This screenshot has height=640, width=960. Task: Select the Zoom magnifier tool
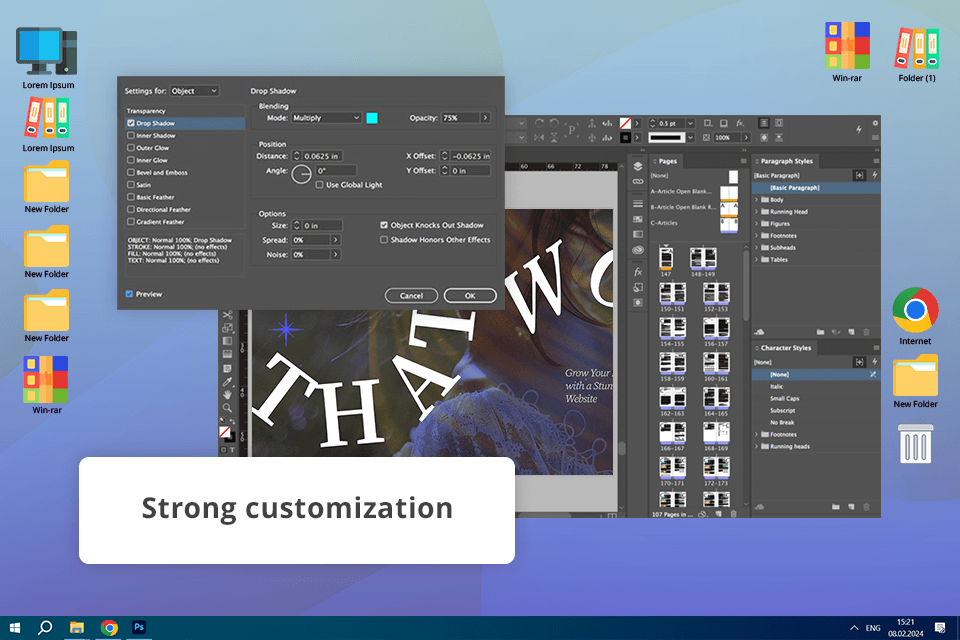(x=227, y=407)
